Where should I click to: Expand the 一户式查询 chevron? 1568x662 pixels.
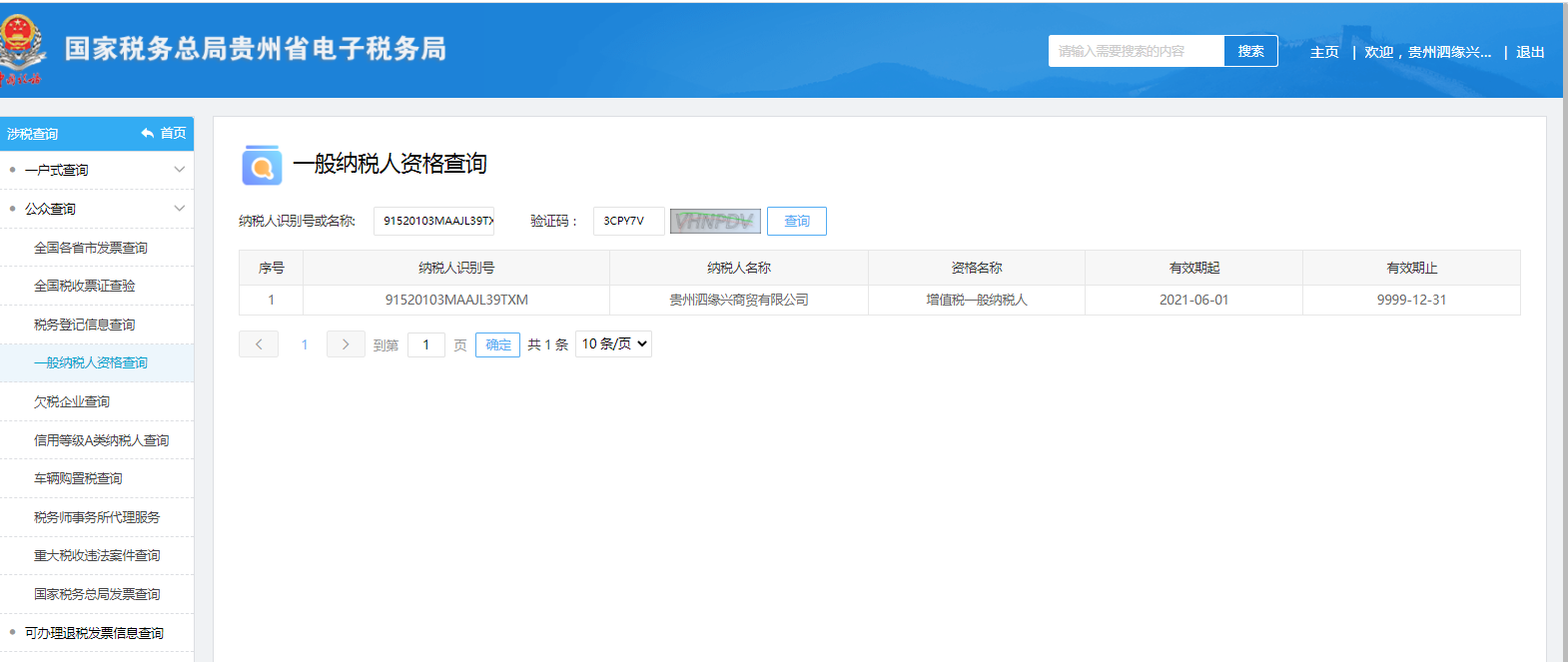pos(180,170)
